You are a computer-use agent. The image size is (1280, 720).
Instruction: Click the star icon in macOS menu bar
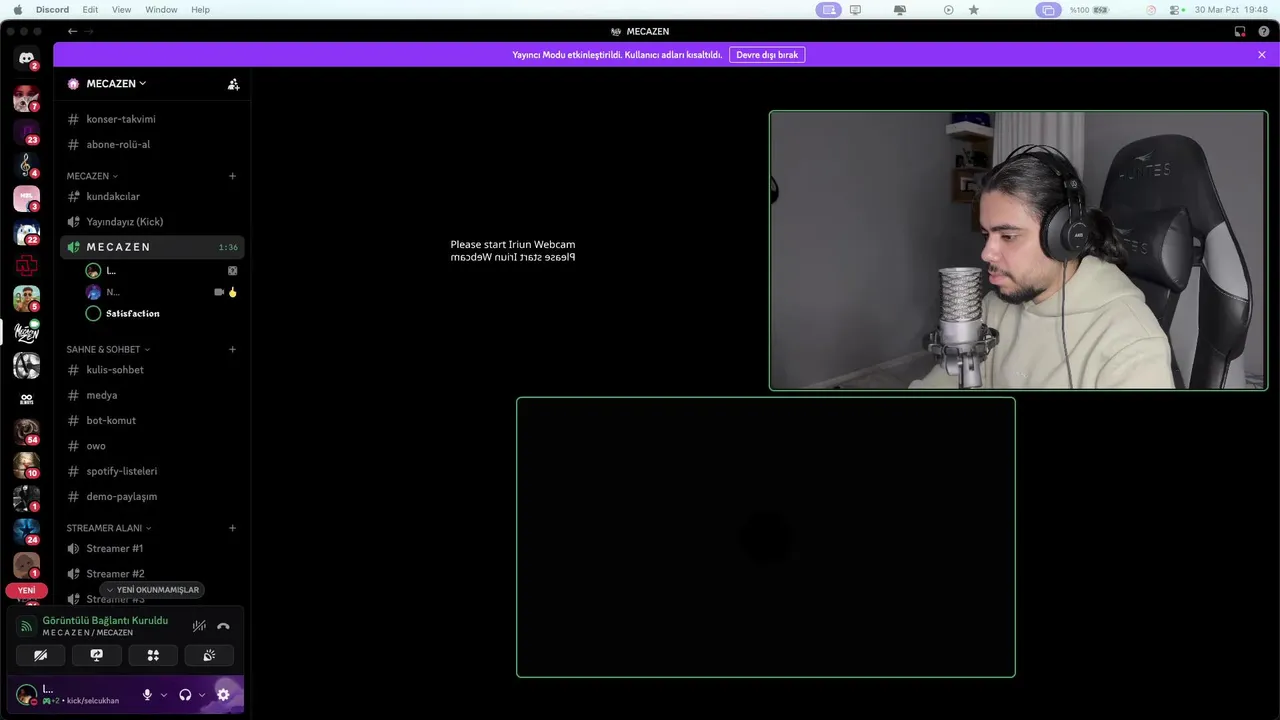point(974,10)
